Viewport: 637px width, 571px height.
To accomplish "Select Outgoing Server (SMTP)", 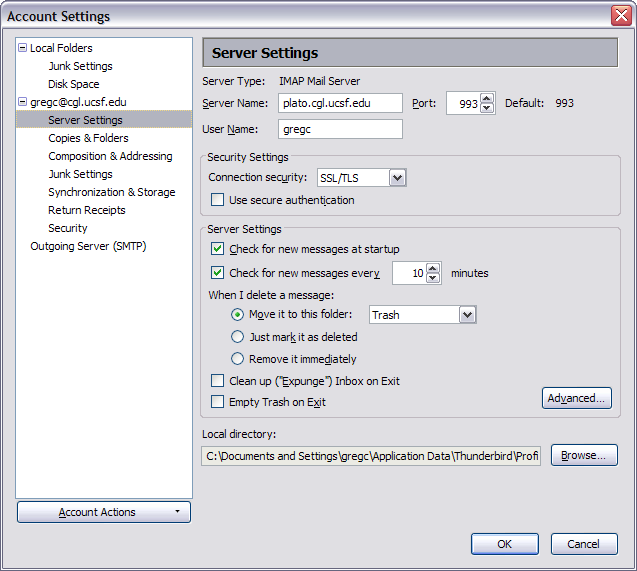I will (x=88, y=246).
